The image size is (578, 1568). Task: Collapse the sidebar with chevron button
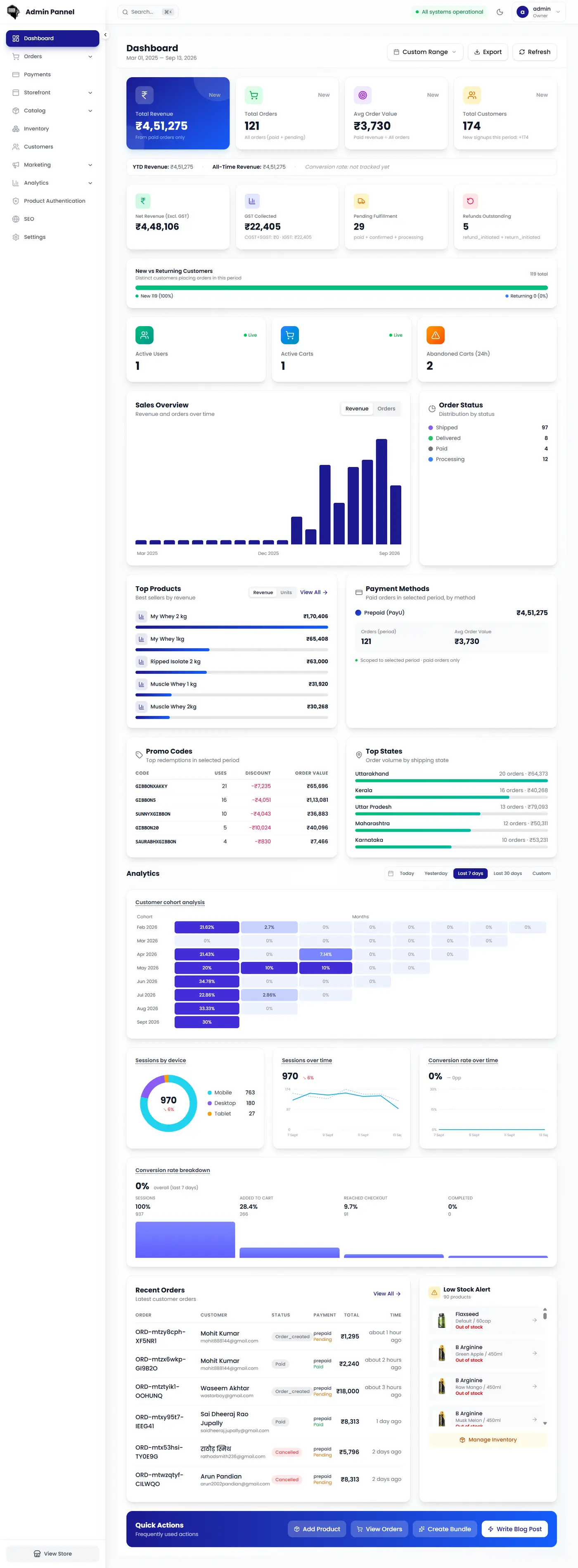coord(105,35)
